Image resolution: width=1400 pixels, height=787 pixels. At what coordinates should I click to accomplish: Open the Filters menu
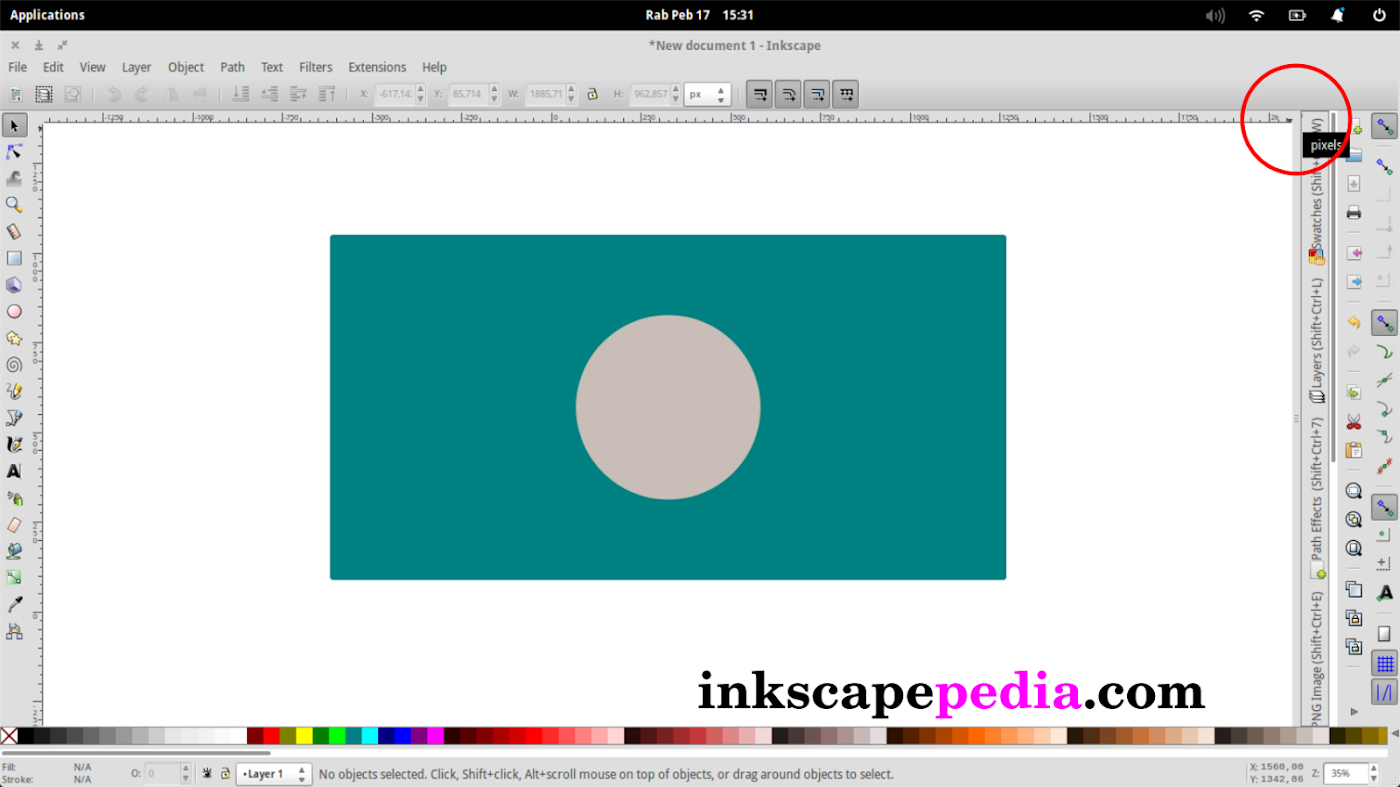[315, 67]
